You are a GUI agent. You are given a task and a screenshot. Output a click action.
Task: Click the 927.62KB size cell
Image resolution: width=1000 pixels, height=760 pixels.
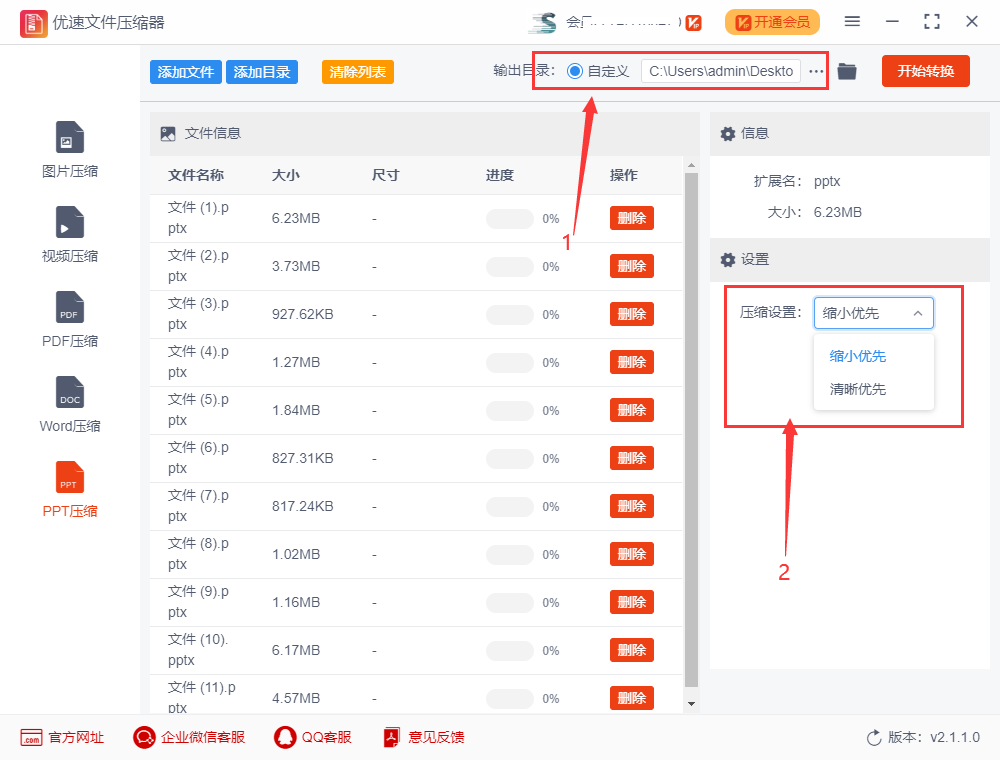pos(302,314)
